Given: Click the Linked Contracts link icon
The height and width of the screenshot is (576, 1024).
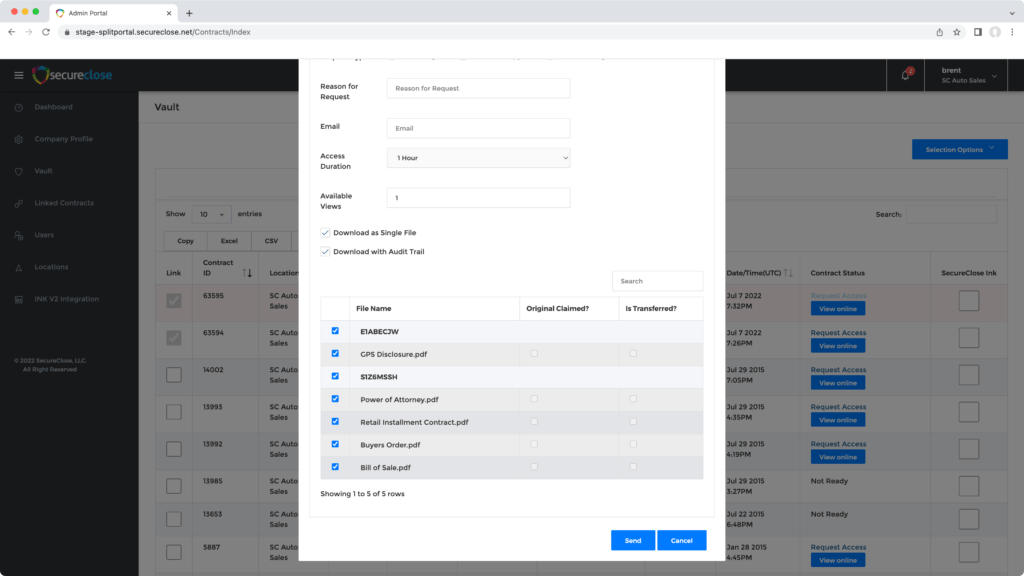Looking at the screenshot, I should pos(18,203).
